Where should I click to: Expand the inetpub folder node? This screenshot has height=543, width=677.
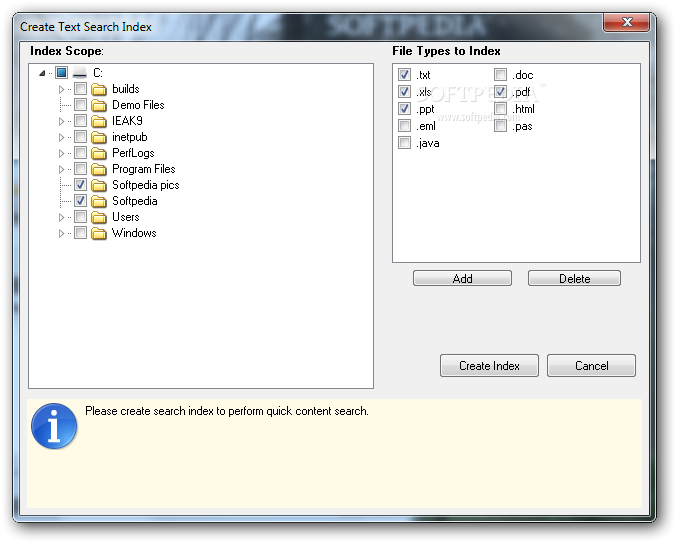(61, 137)
